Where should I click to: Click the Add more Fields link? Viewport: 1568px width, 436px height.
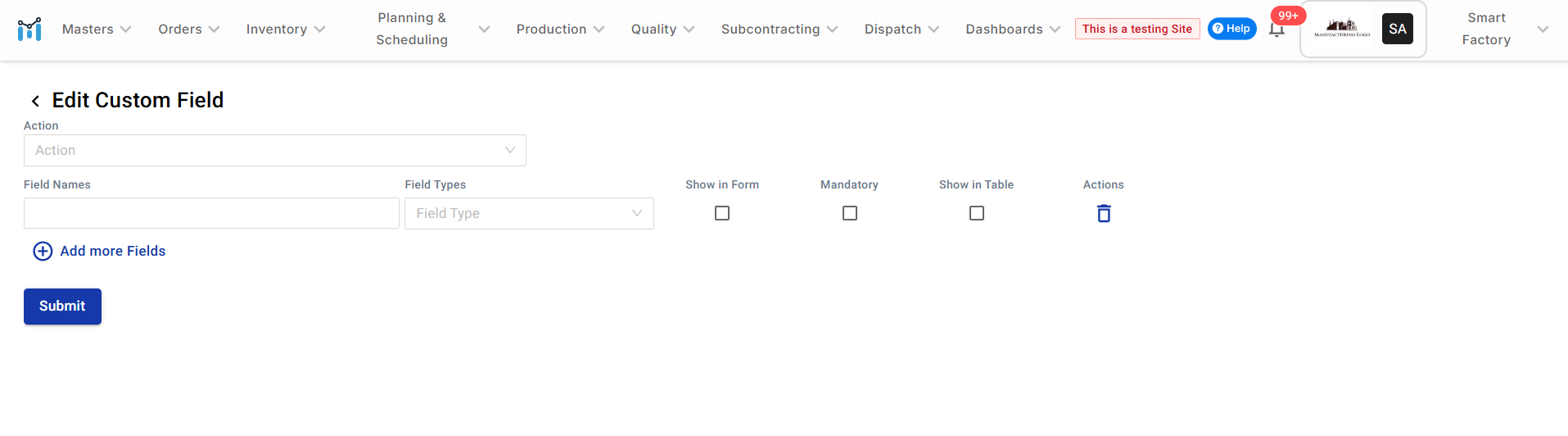(113, 251)
